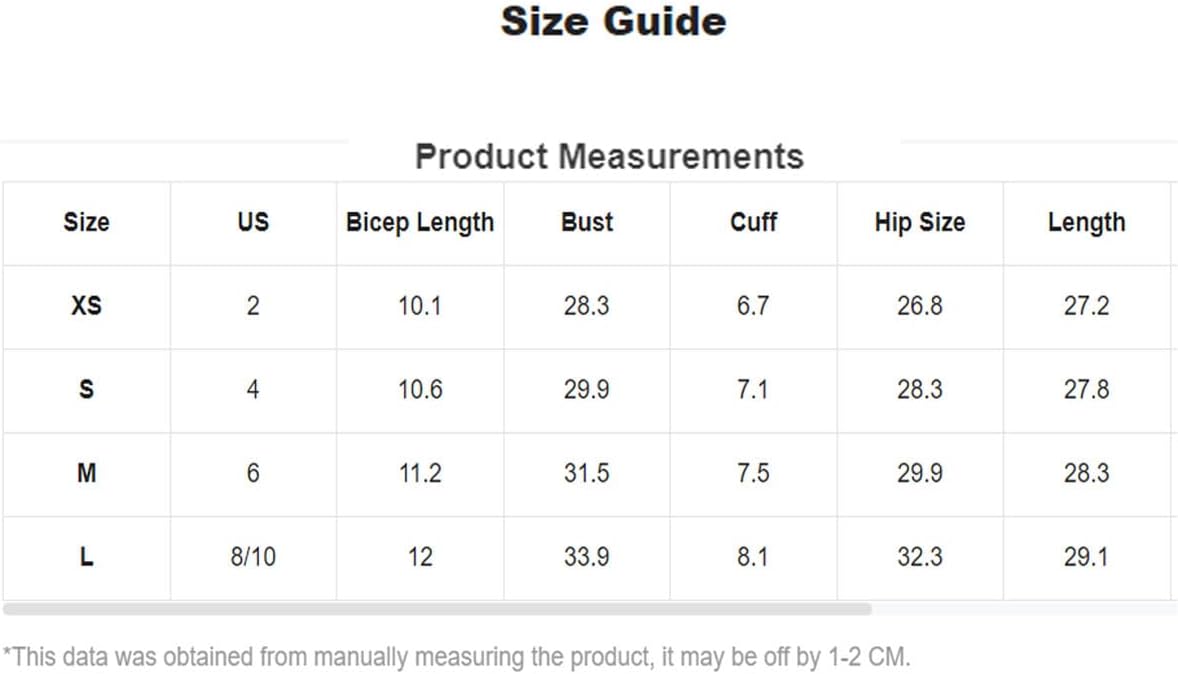The height and width of the screenshot is (674, 1178).
Task: Select the 29.1 length value for L
Action: click(1086, 557)
